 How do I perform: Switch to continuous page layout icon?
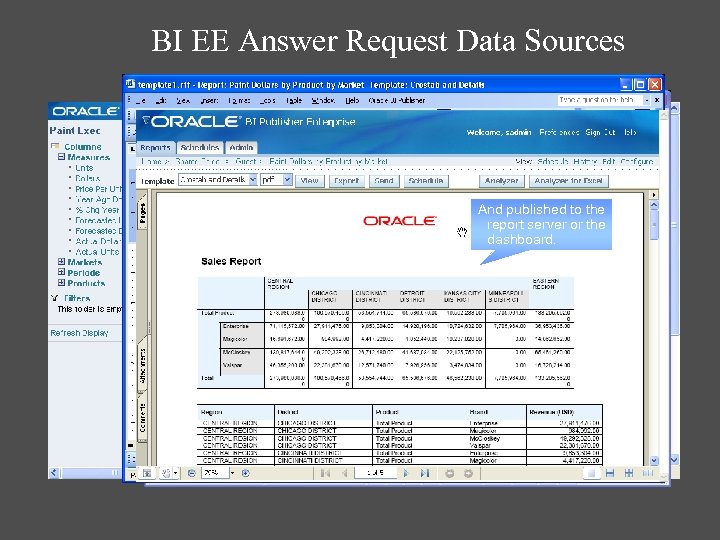pyautogui.click(x=610, y=473)
